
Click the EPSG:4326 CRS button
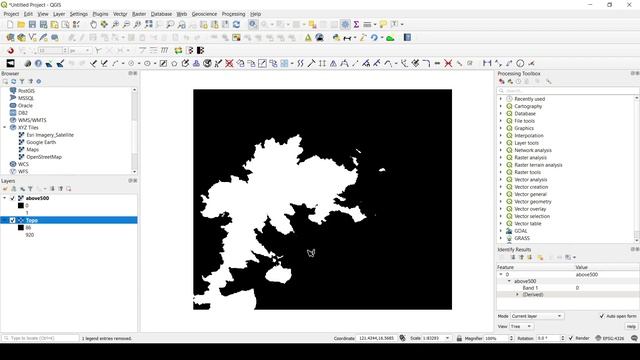(x=610, y=338)
